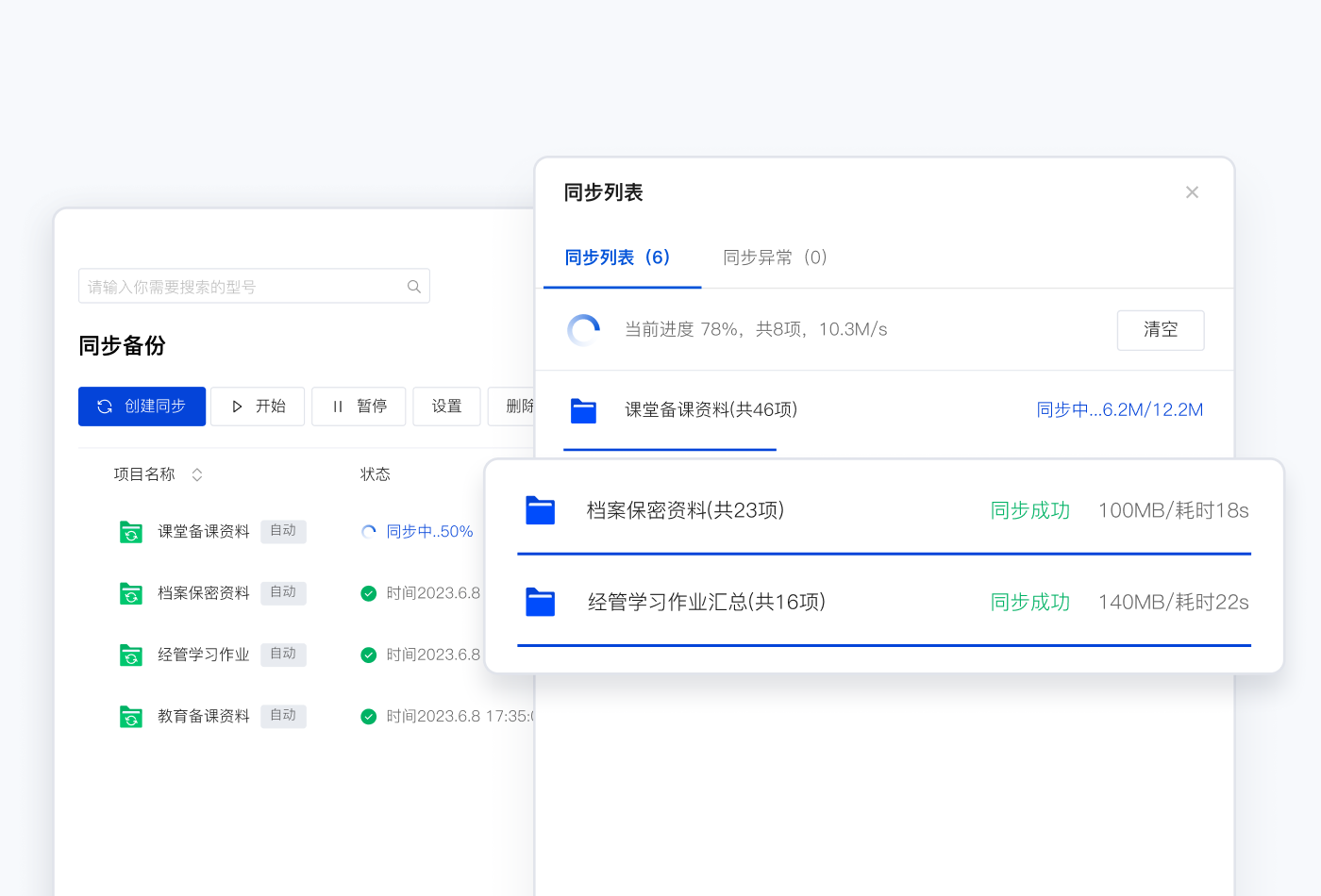This screenshot has width=1321, height=896.
Task: Click the green sync folder icon beside 课堂备课资料
Action: pos(131,531)
